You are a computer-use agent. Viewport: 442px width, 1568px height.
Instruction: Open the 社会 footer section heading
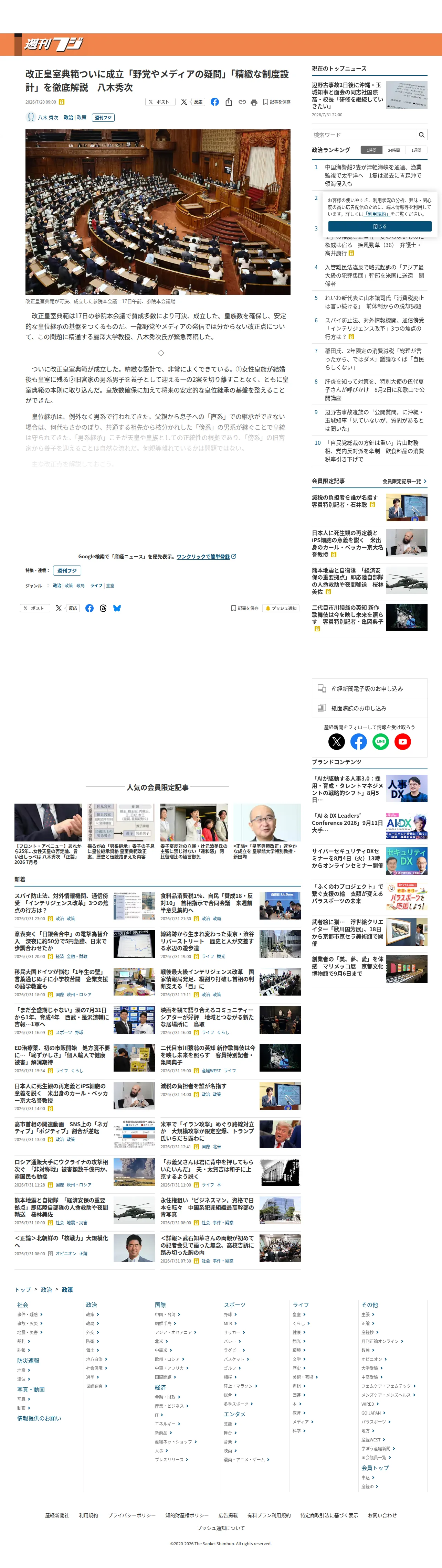22,1305
